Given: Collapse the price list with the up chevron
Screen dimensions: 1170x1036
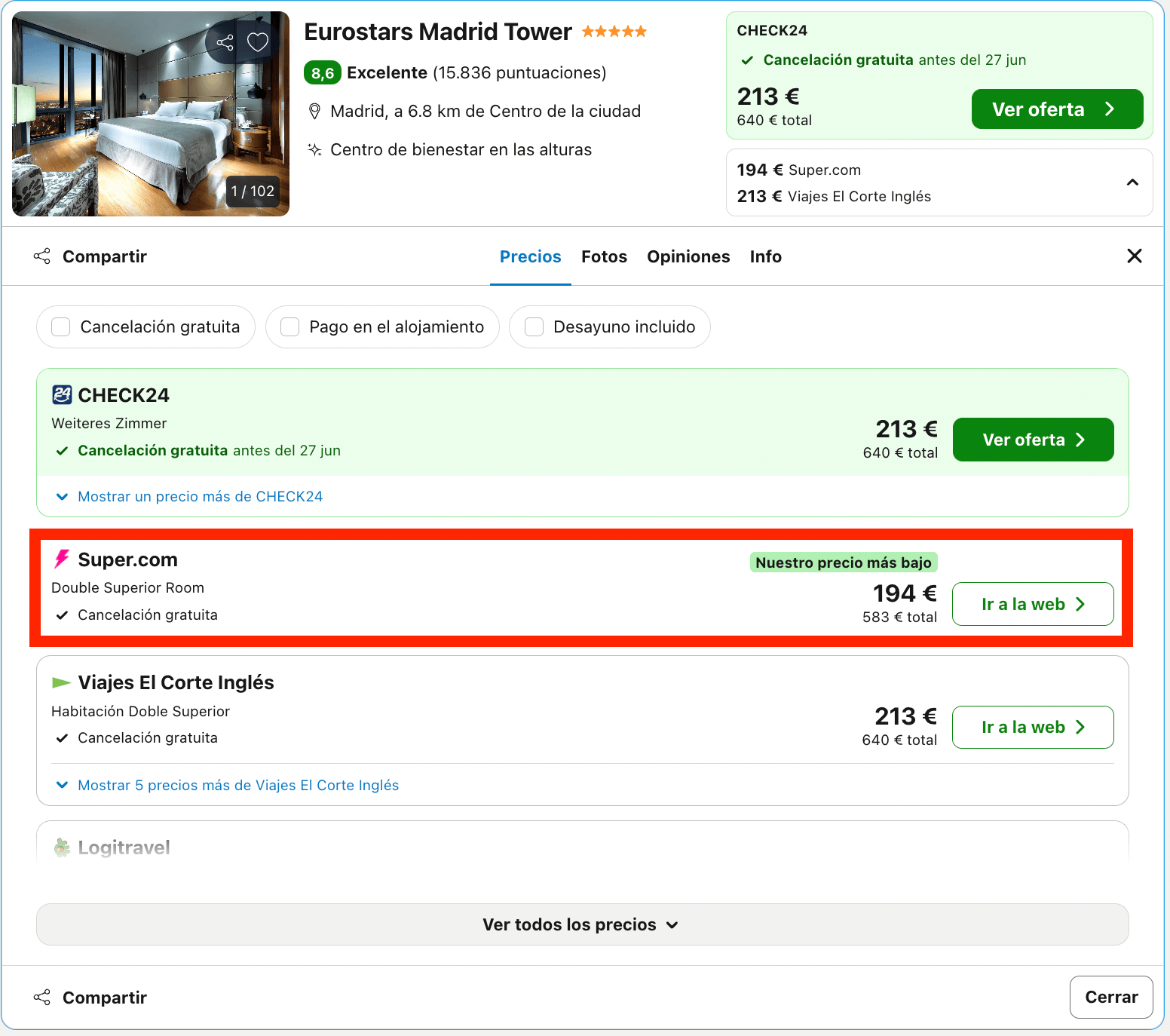Looking at the screenshot, I should pos(1132,182).
